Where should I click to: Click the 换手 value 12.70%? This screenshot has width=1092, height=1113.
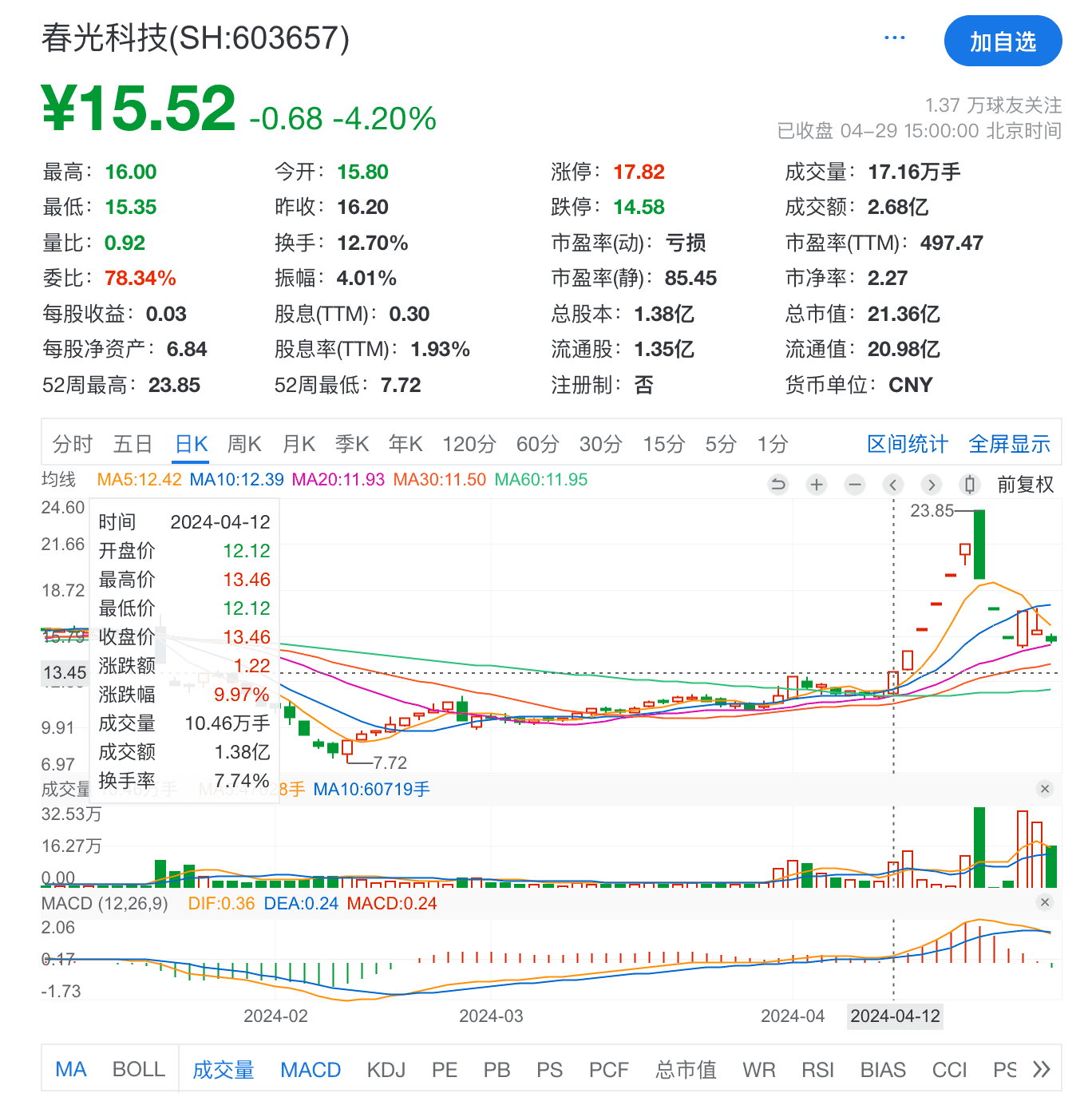point(373,243)
